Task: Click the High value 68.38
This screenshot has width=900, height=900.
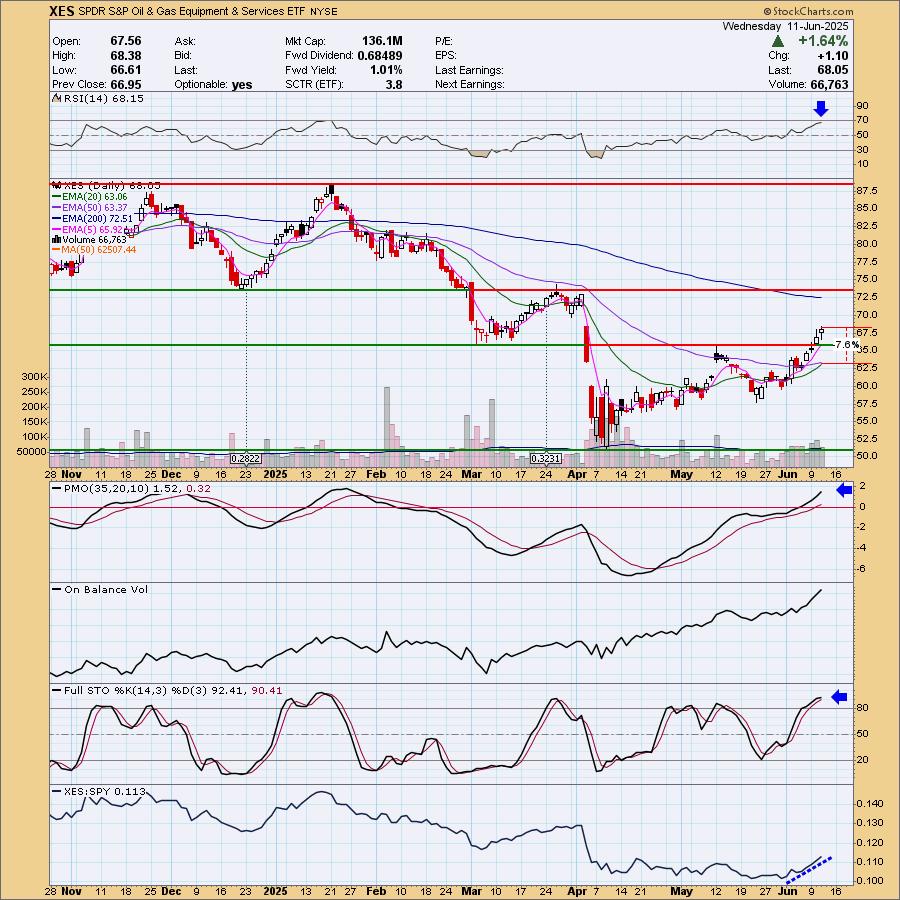Action: point(126,56)
